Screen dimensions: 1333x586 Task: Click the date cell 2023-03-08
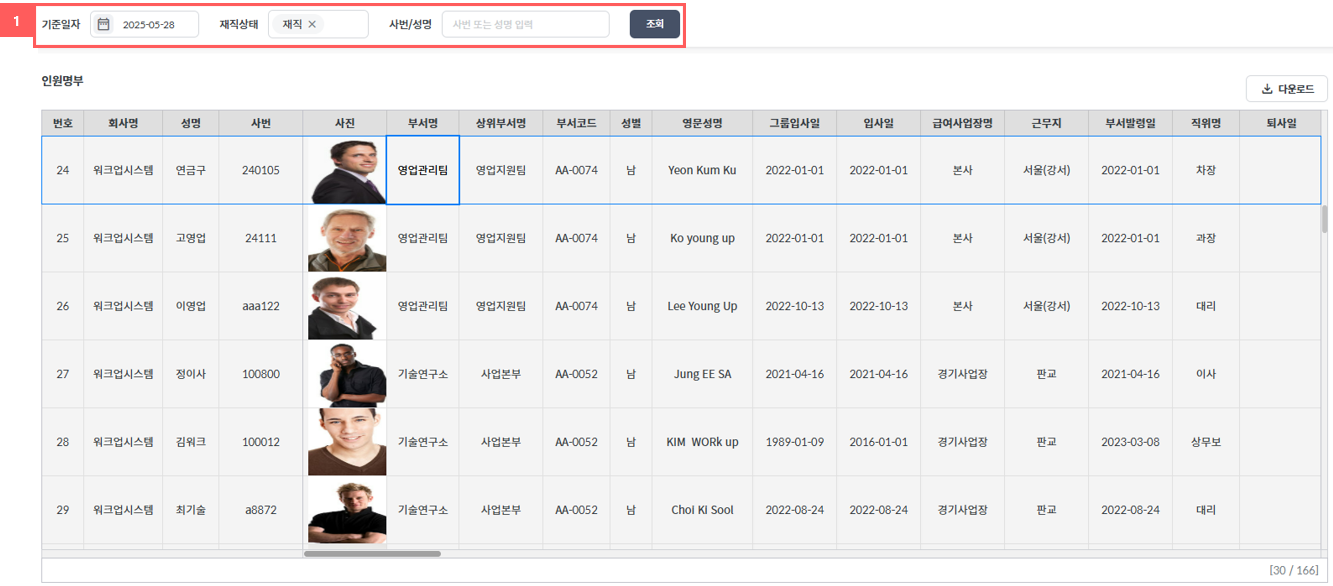(1131, 442)
